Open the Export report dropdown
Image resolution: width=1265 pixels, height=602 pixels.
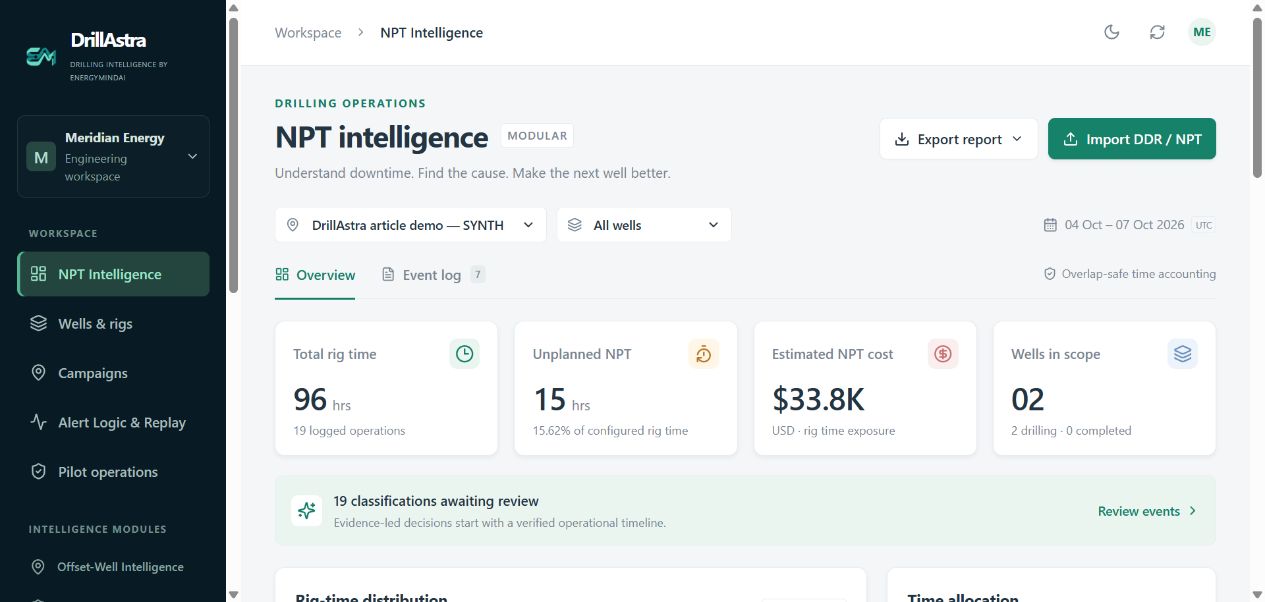(x=959, y=139)
